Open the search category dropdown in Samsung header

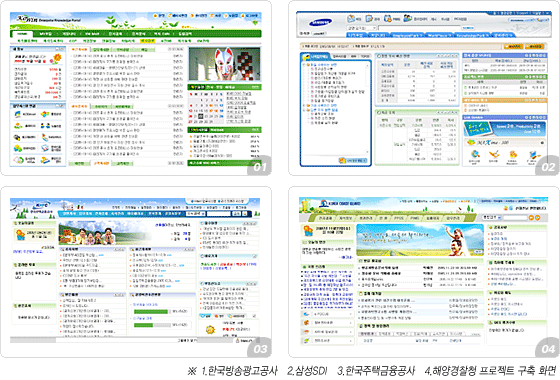pyautogui.click(x=361, y=28)
